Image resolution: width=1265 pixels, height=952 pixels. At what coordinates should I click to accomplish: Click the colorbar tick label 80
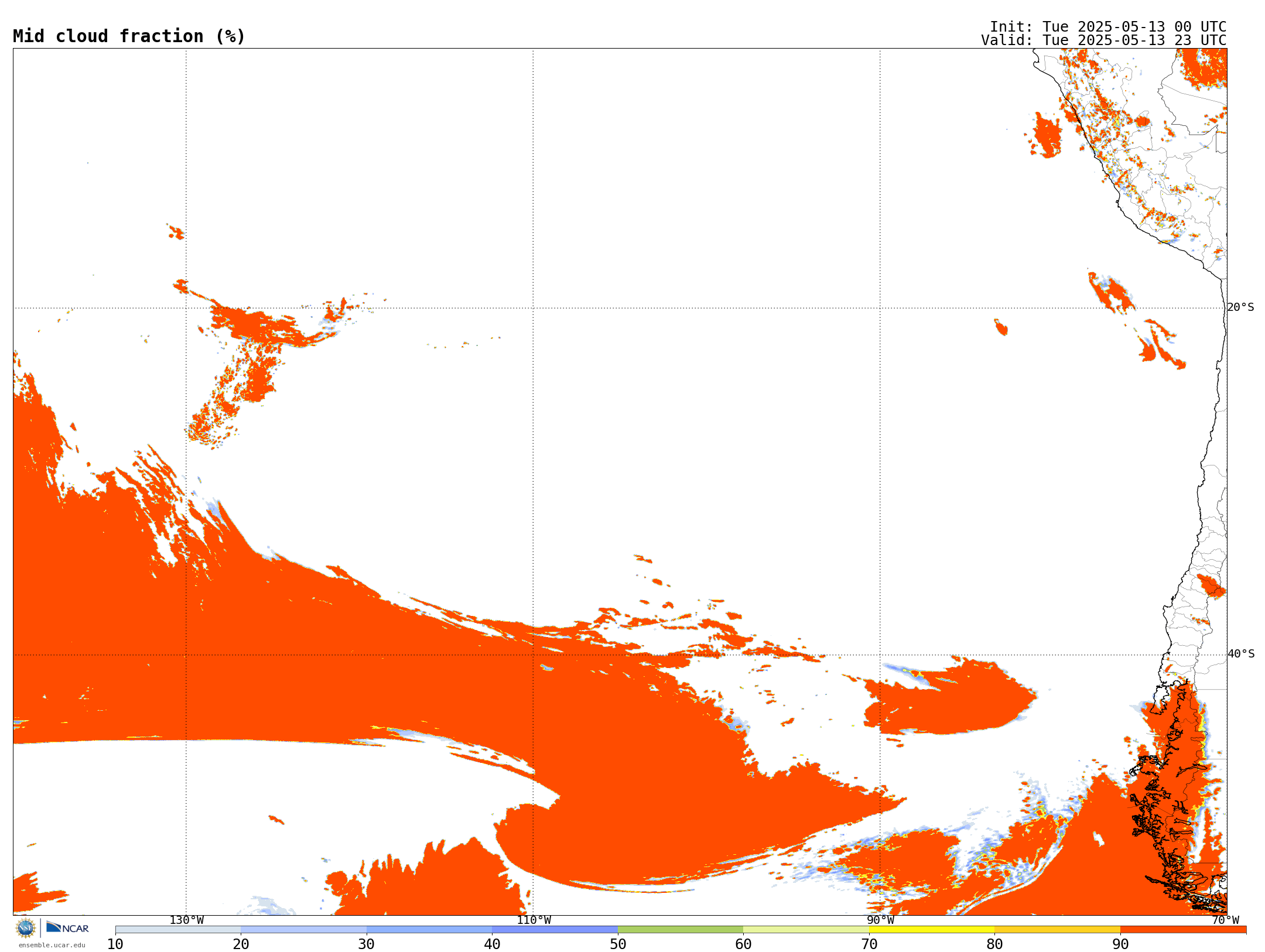click(x=994, y=944)
